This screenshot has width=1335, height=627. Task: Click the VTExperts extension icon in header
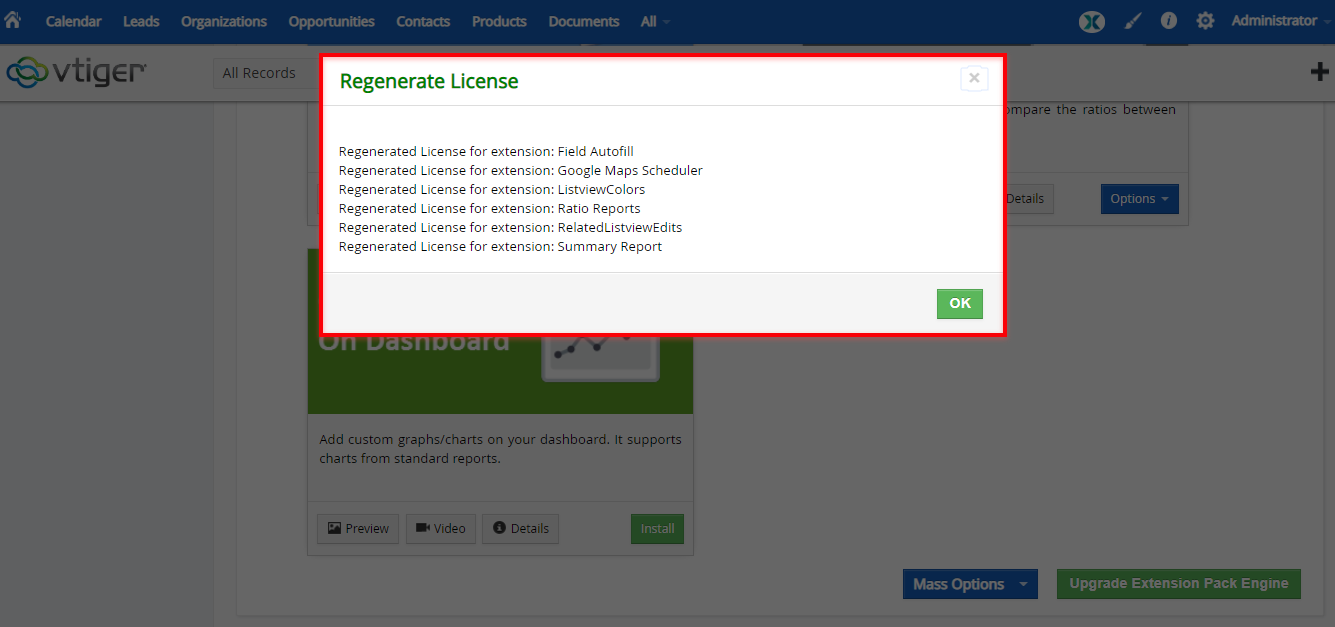click(x=1092, y=21)
